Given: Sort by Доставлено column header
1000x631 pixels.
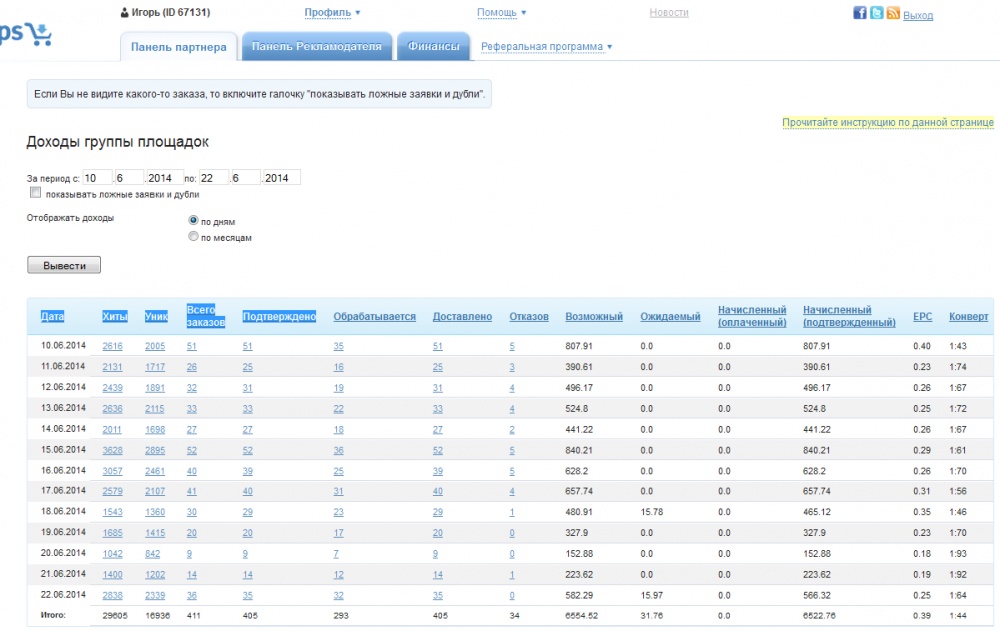Looking at the screenshot, I should tap(462, 316).
